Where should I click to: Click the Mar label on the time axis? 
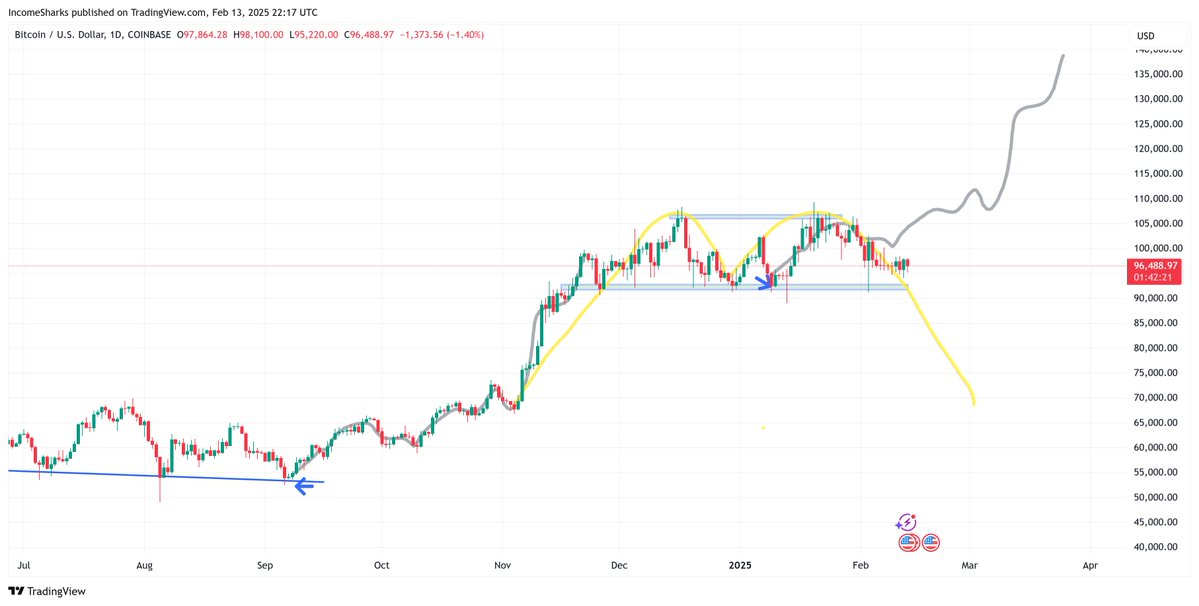(x=970, y=565)
